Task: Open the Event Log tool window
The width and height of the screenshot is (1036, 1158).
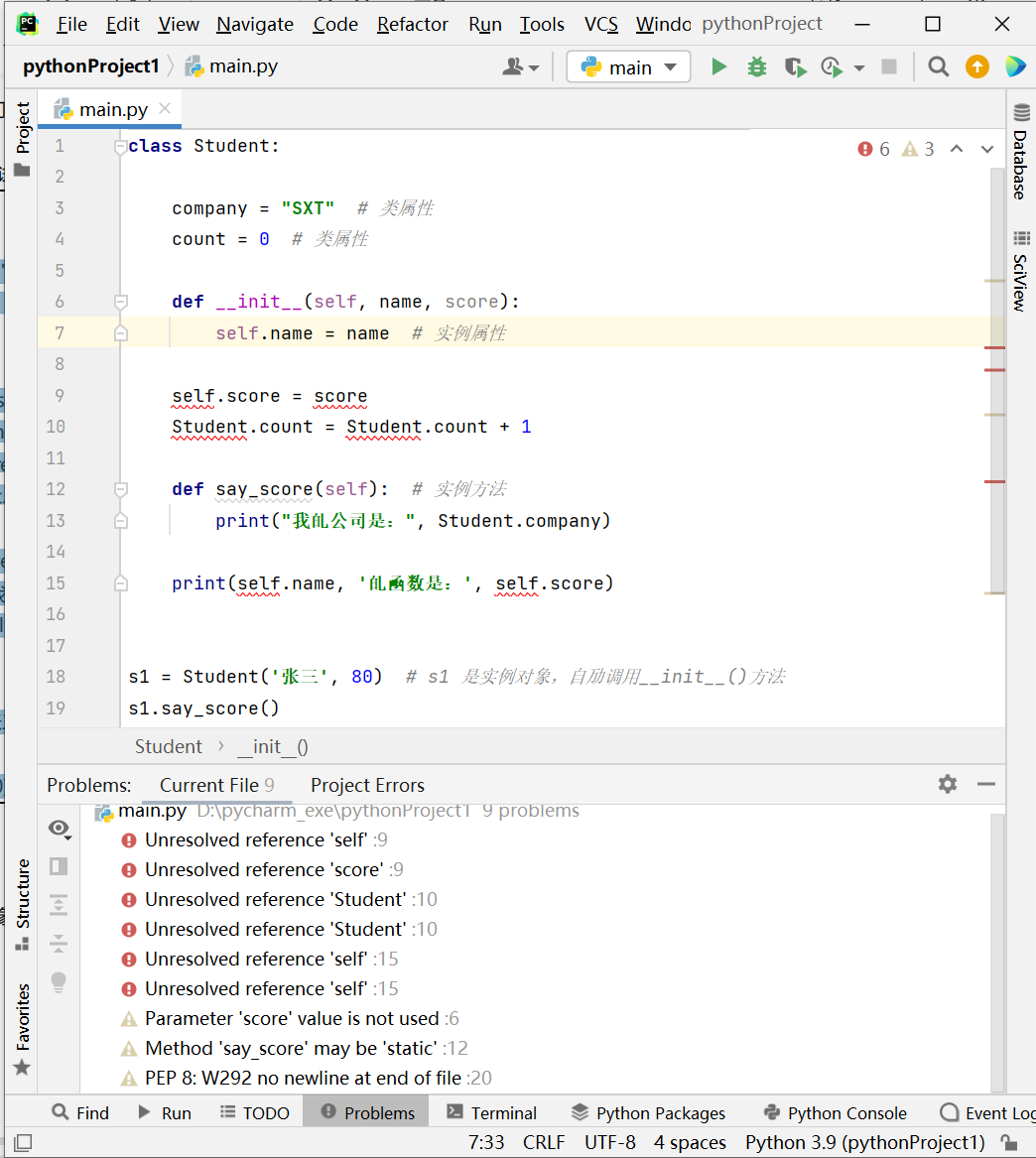Action: (986, 1113)
